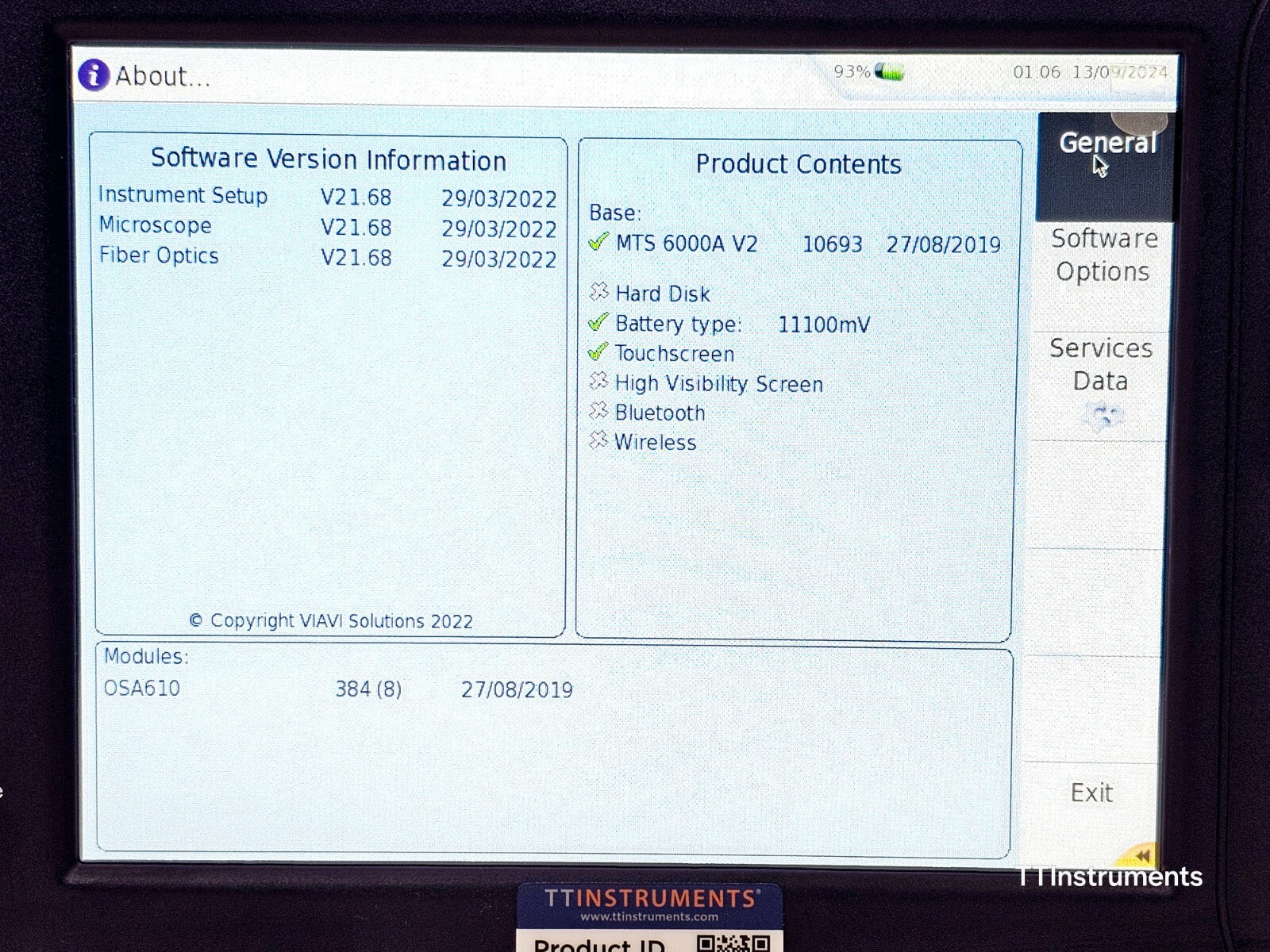The width and height of the screenshot is (1270, 952).
Task: Click the Services Data handshake icon
Action: pos(1102,415)
